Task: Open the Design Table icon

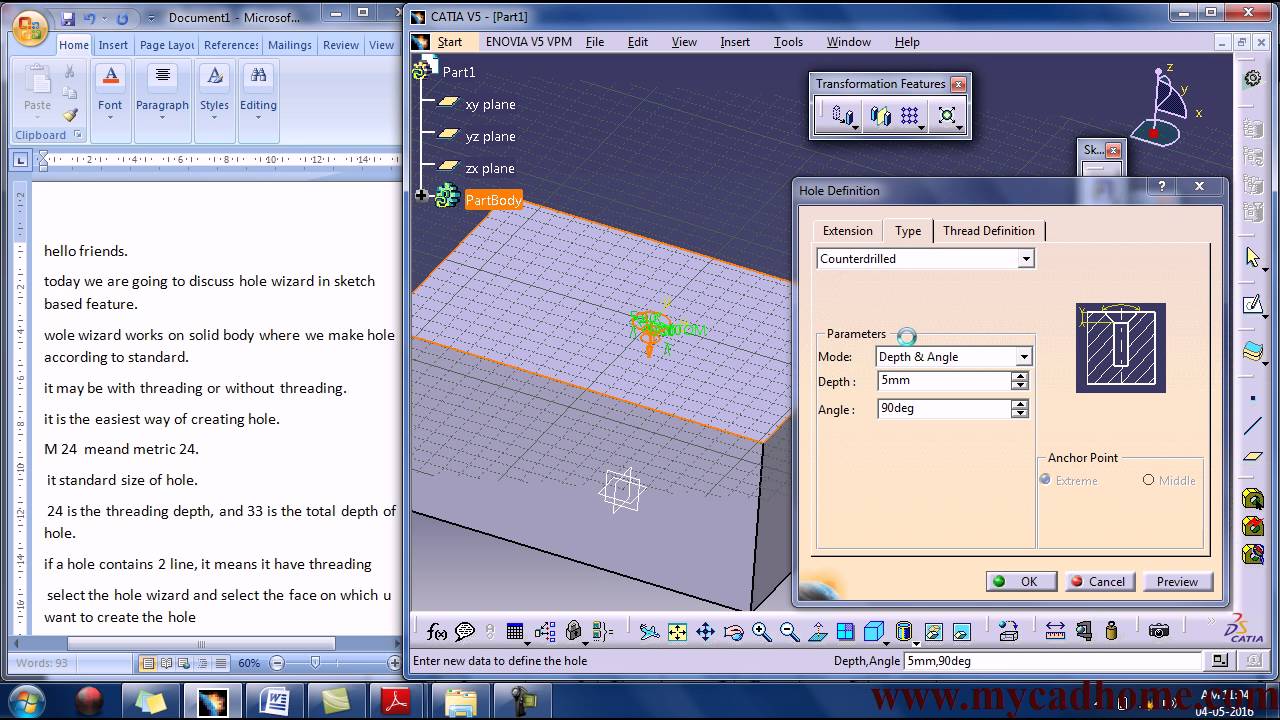Action: (x=515, y=632)
